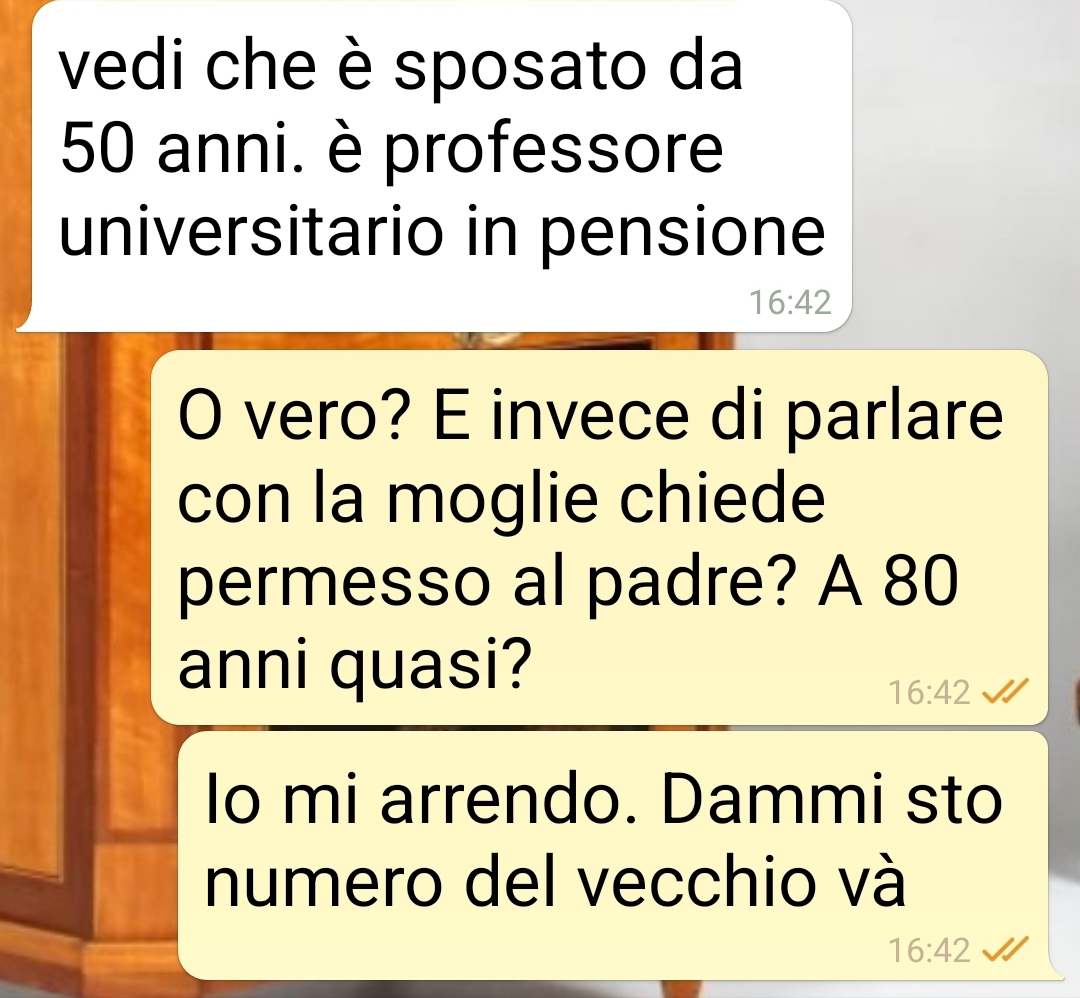The height and width of the screenshot is (998, 1080).
Task: Click the word "professore" in the received message
Action: (553, 151)
